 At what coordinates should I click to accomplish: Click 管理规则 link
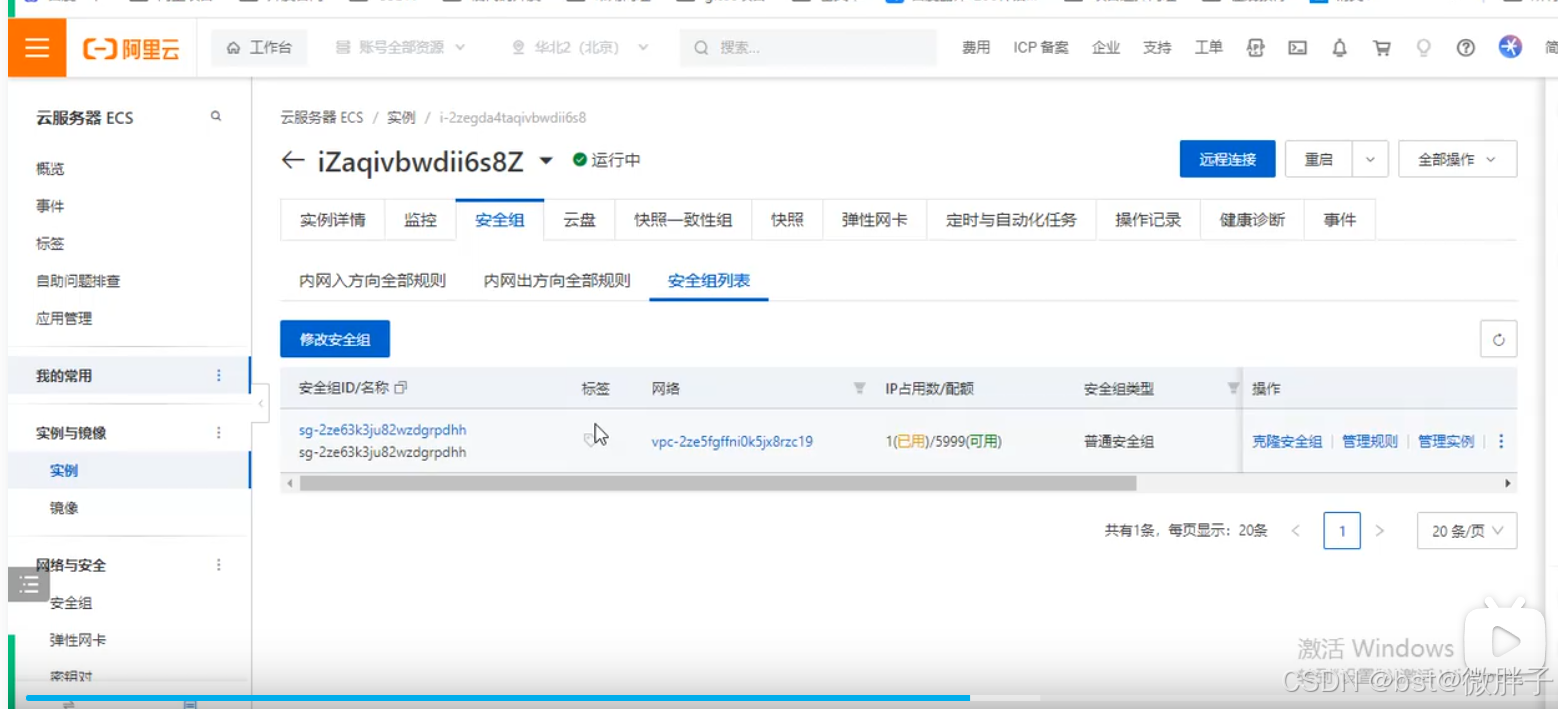pos(1370,441)
